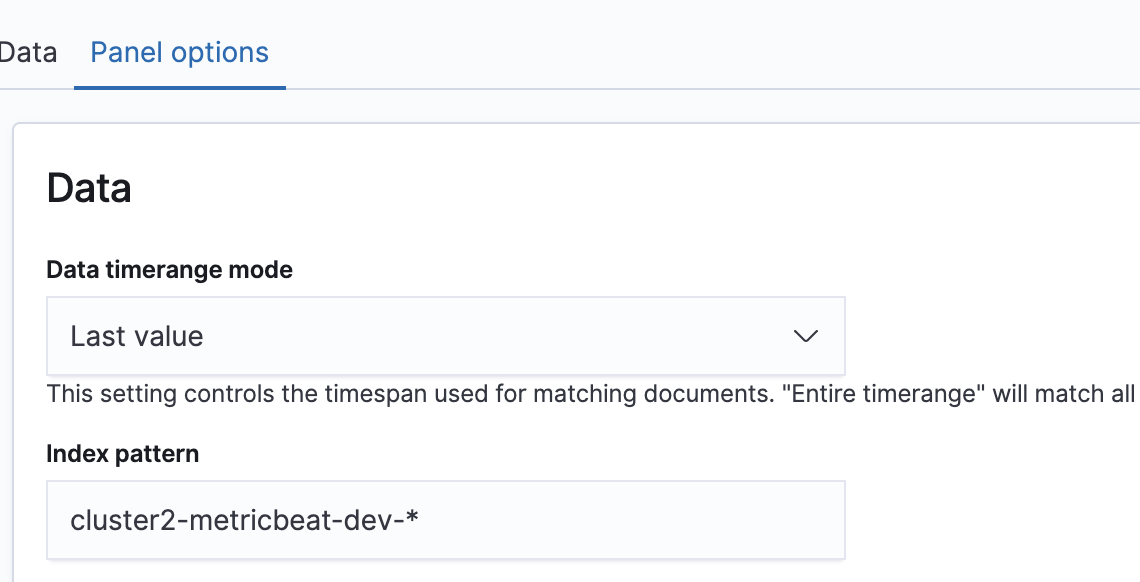Click the "Last value" text in the selector
Image resolution: width=1140 pixels, height=582 pixels.
coord(137,336)
